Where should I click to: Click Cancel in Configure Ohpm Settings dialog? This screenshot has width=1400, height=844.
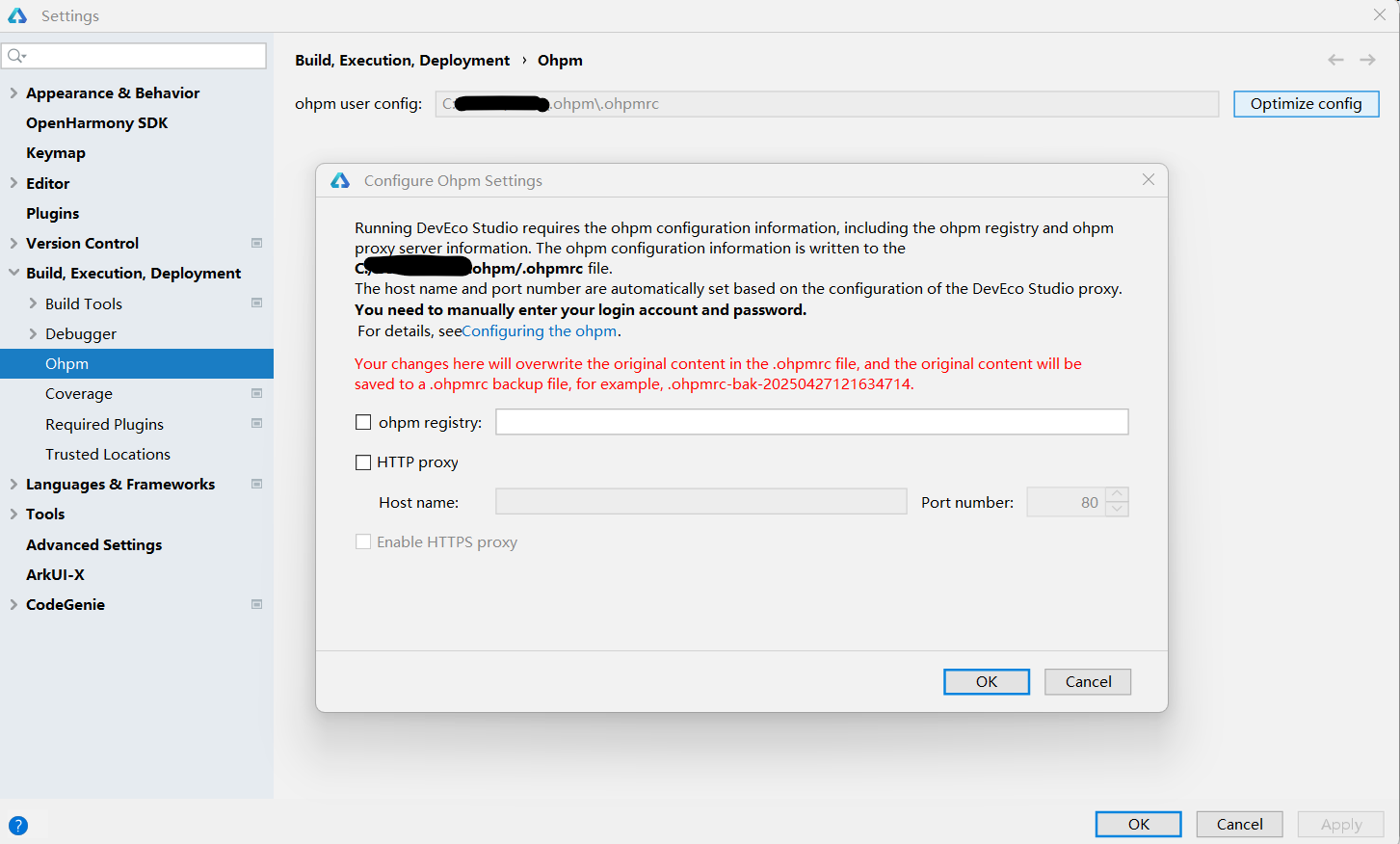coord(1088,681)
